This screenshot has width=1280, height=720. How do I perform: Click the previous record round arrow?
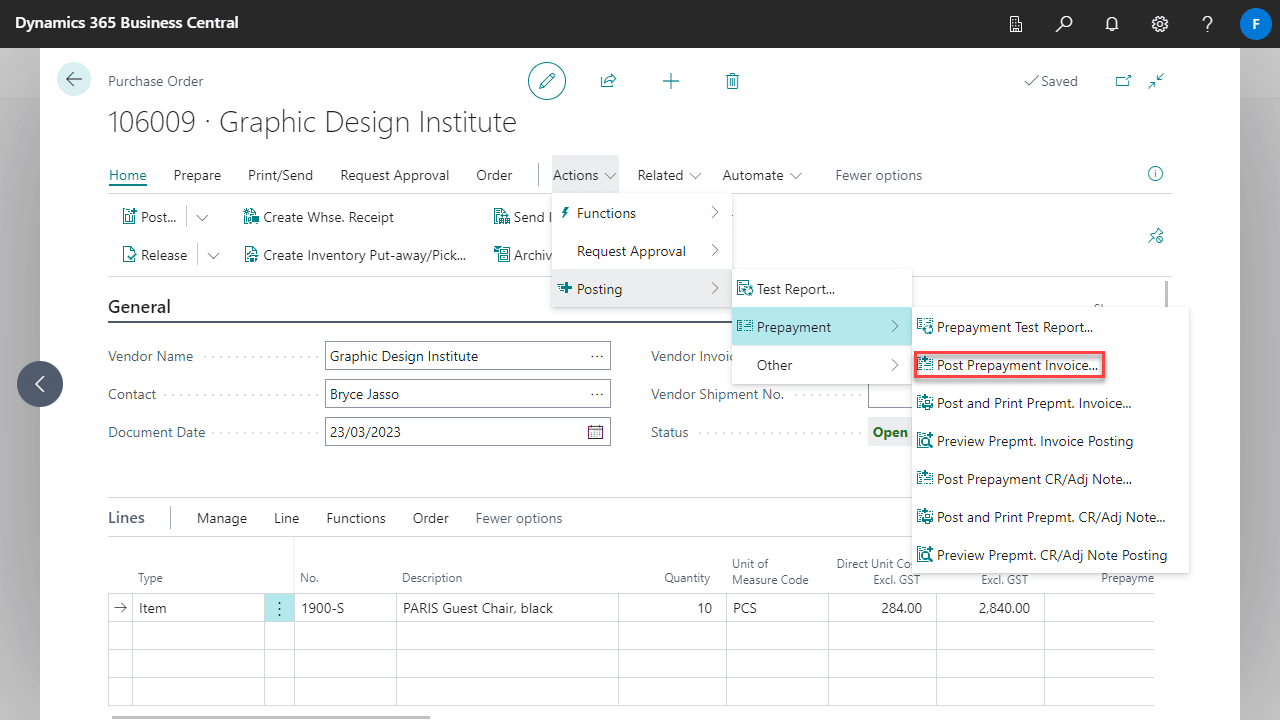(x=40, y=383)
